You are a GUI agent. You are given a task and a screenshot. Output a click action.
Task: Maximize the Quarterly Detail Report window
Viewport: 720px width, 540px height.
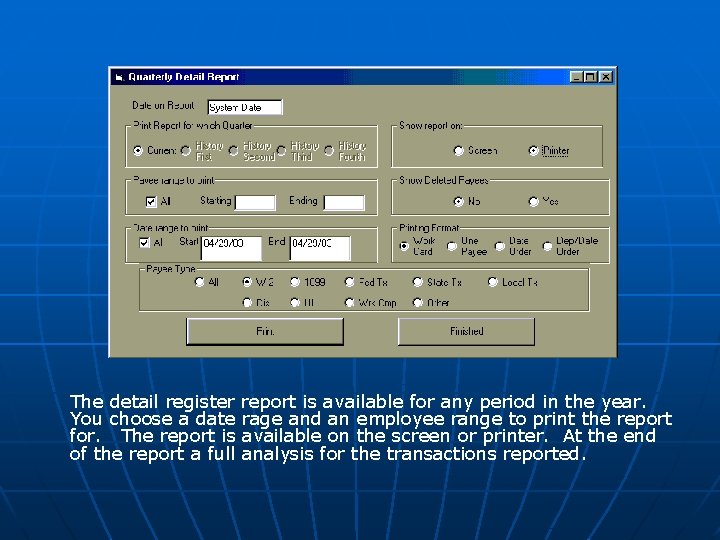(591, 77)
